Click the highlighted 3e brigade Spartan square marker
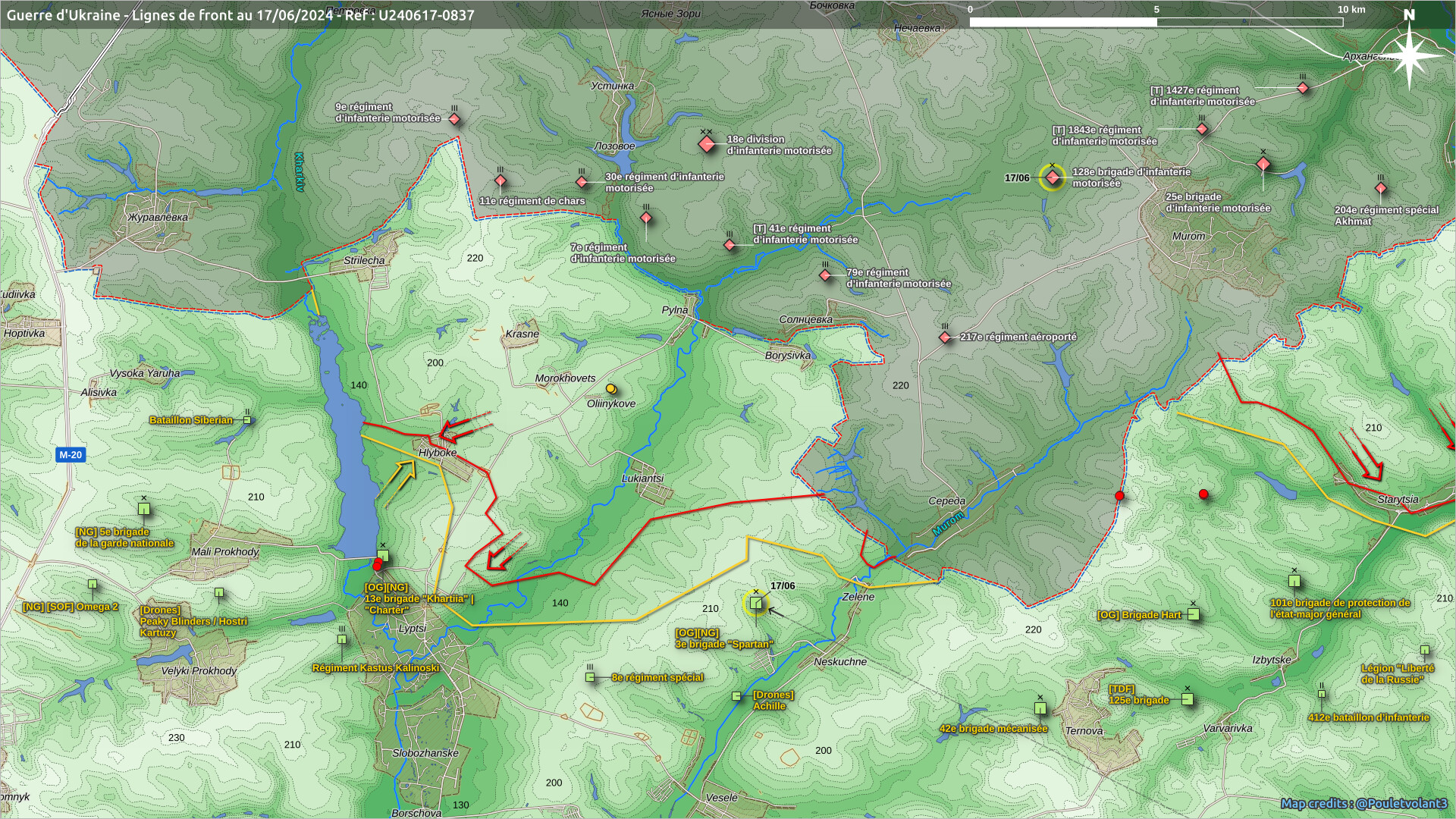 click(756, 604)
